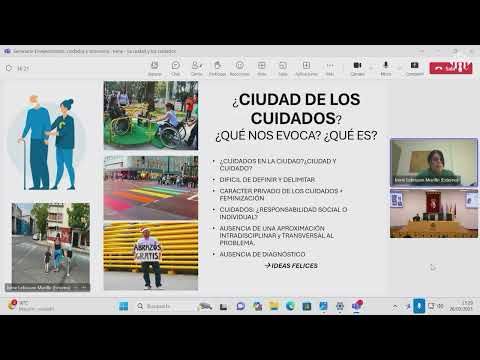Click the caregiver and elderly man illustration
Viewport: 480px width, 360px height.
click(x=48, y=143)
